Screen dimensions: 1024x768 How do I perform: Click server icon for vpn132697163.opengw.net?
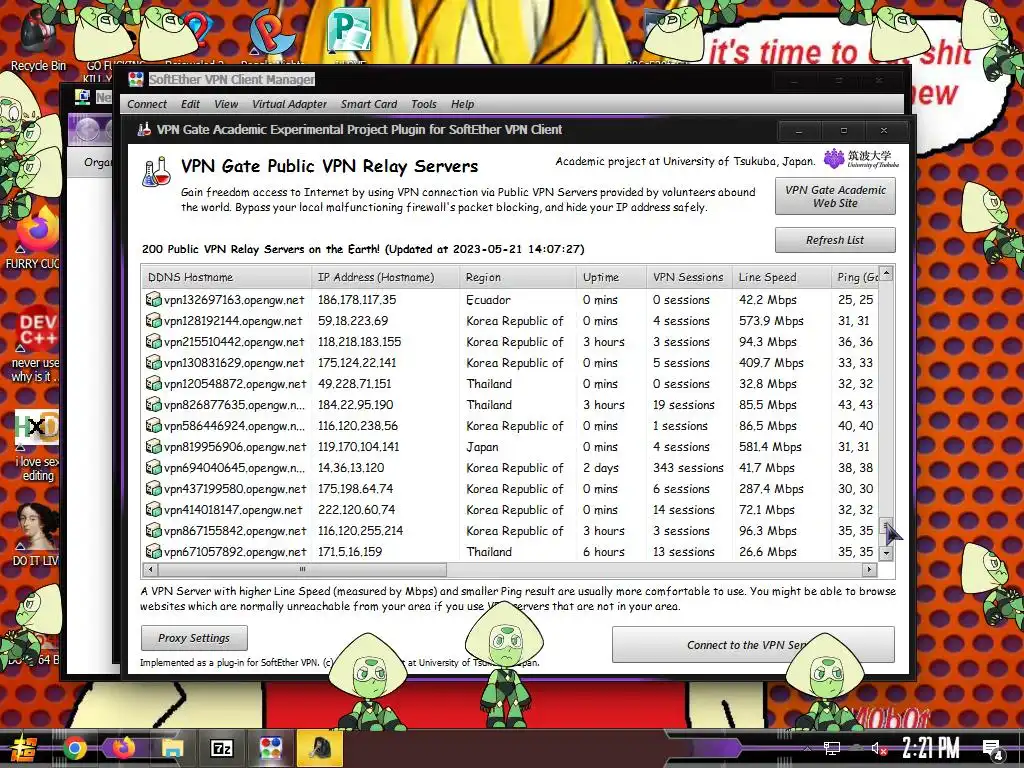tap(153, 300)
